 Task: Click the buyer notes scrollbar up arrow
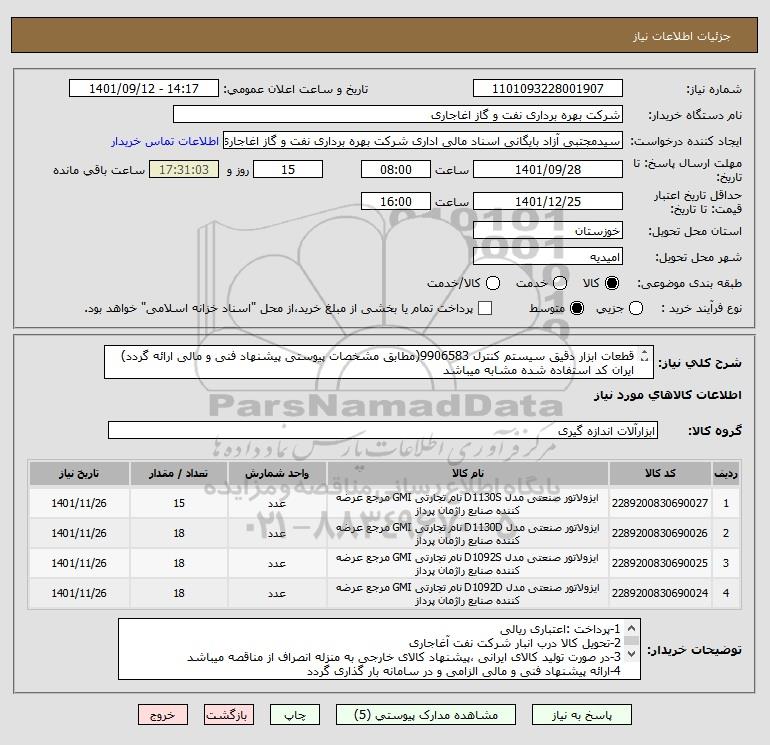coord(632,628)
